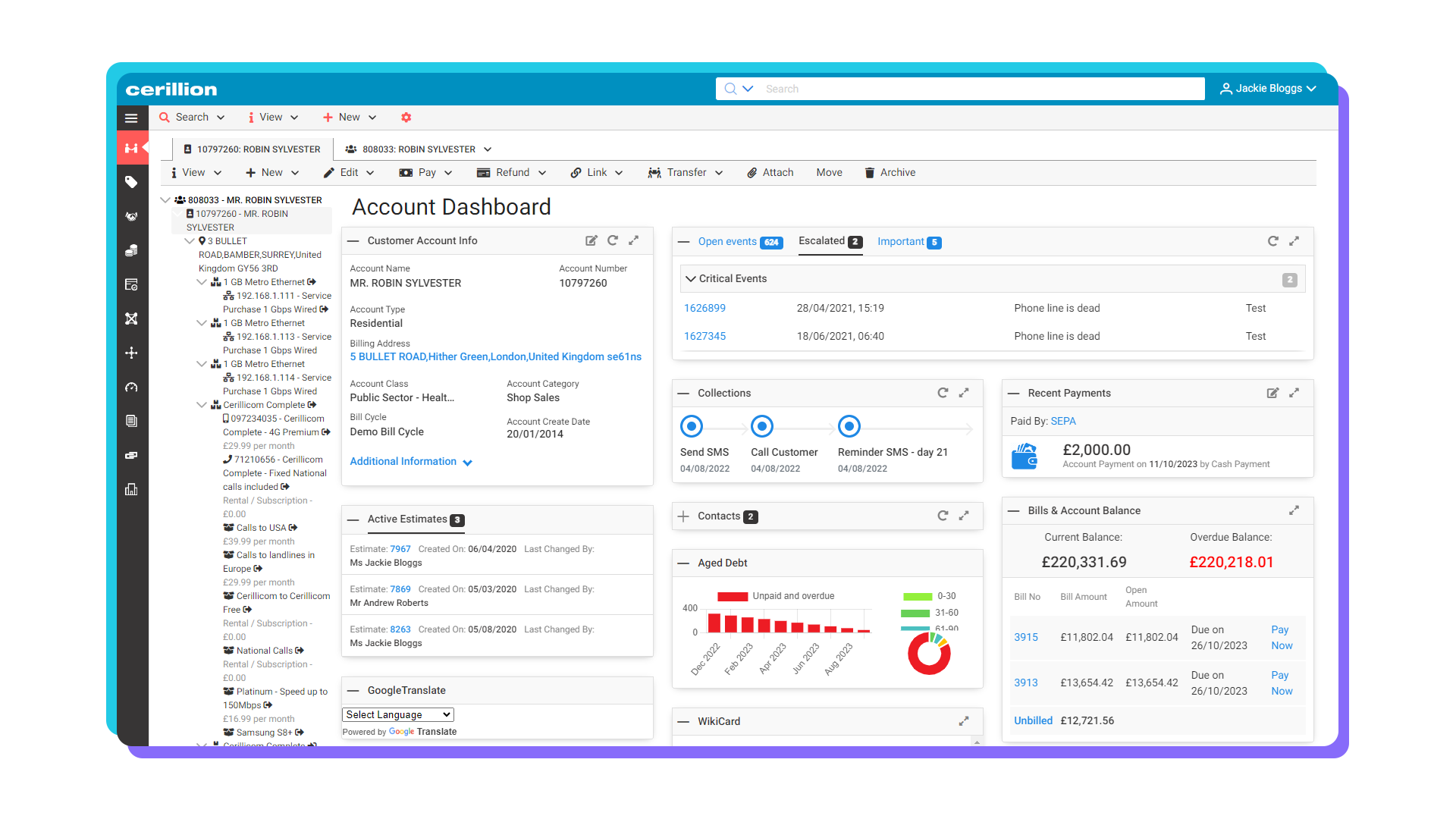Viewport: 1456px width, 819px height.
Task: Open the Select Language dropdown in GoogleTranslate
Action: pos(397,714)
